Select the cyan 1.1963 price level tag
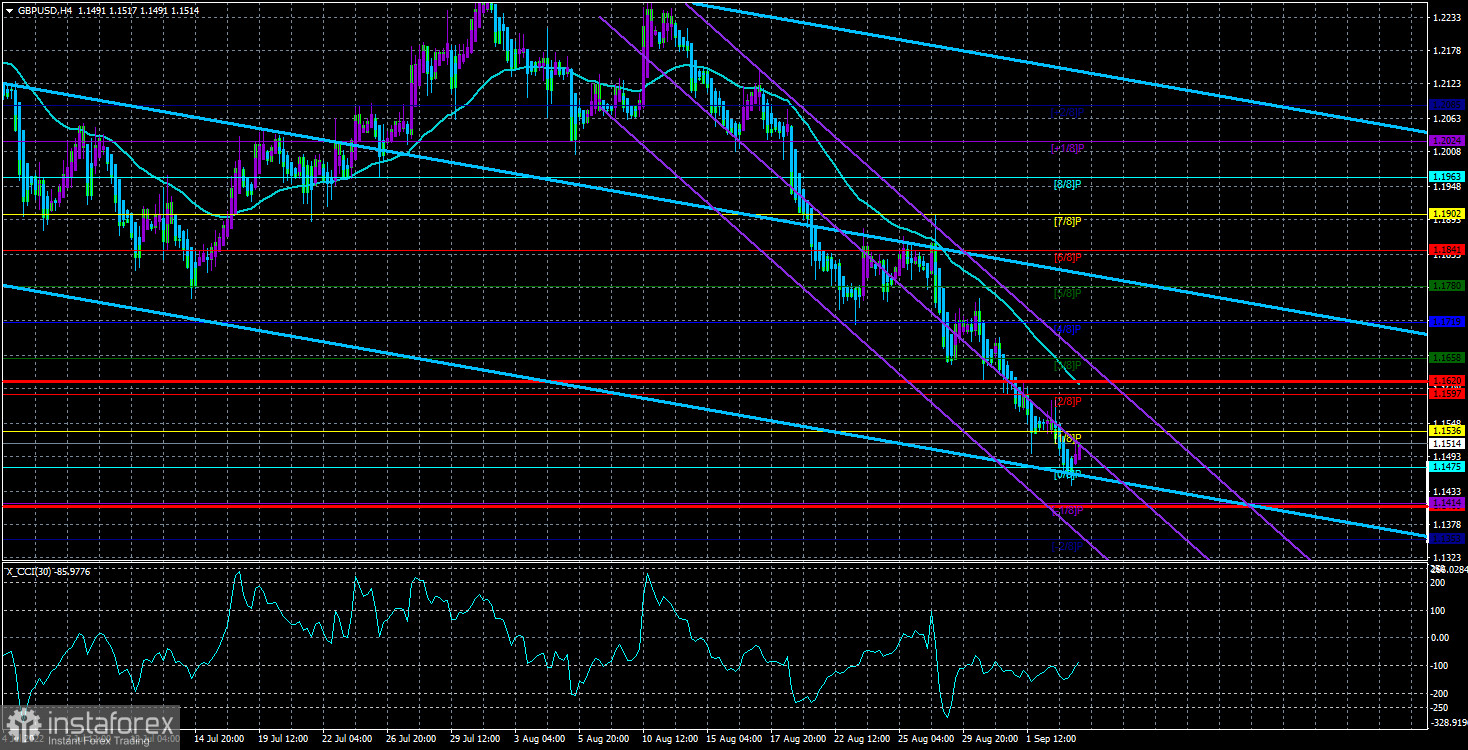The width and height of the screenshot is (1468, 750). coord(1447,176)
